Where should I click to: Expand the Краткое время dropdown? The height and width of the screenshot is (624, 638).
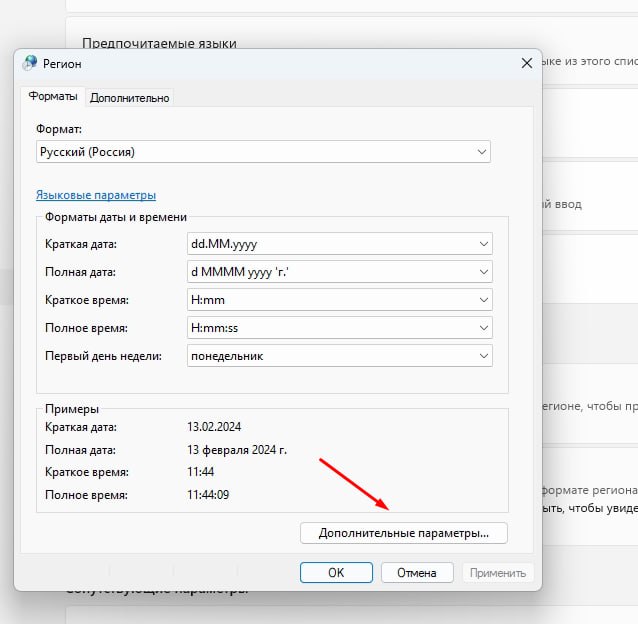[x=340, y=300]
